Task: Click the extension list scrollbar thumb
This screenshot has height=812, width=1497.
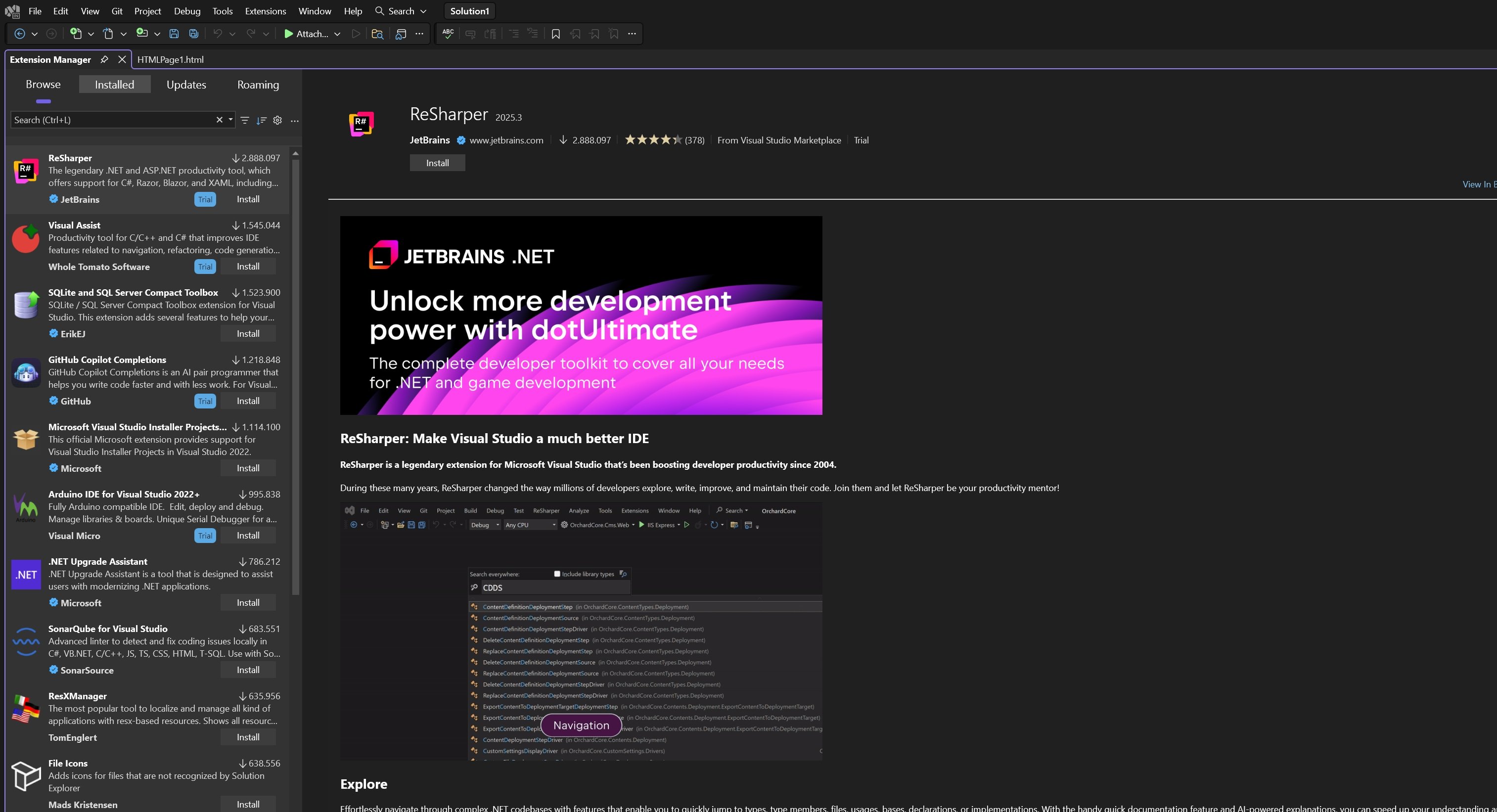Action: click(x=295, y=378)
